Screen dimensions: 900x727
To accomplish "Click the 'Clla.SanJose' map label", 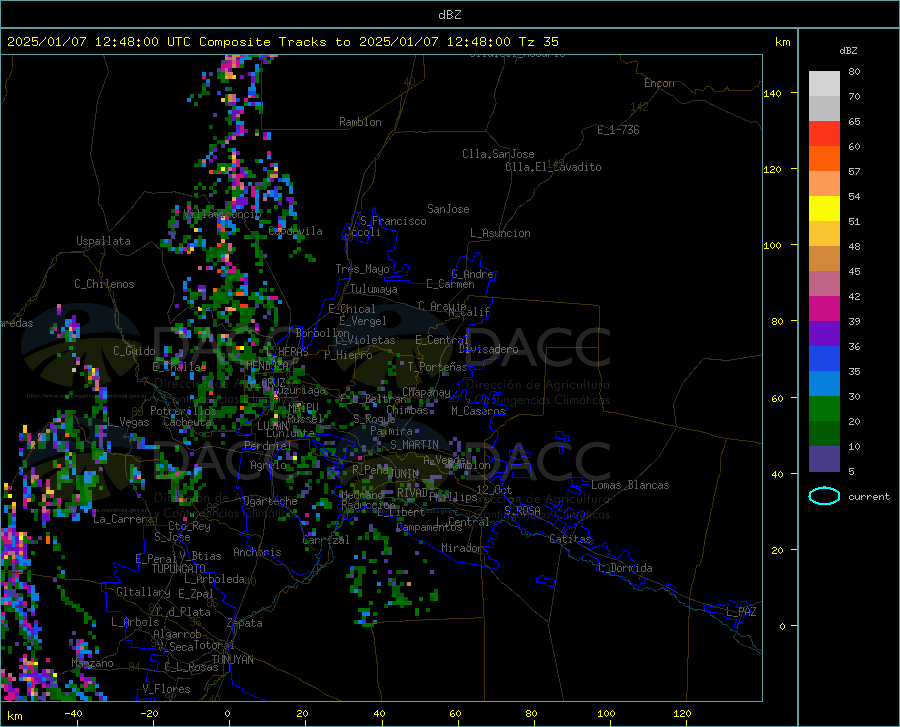I will (x=498, y=154).
